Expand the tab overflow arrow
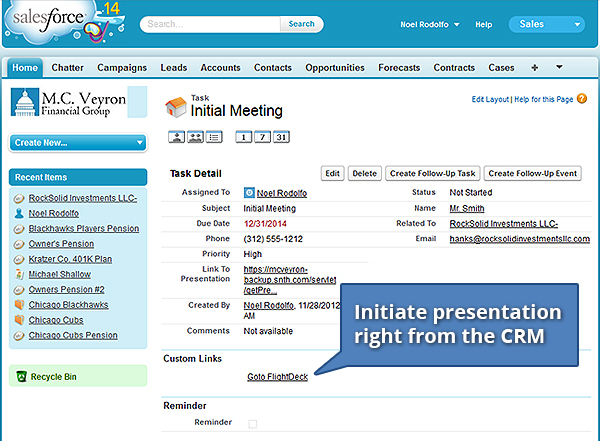This screenshot has width=600, height=441. [x=559, y=67]
